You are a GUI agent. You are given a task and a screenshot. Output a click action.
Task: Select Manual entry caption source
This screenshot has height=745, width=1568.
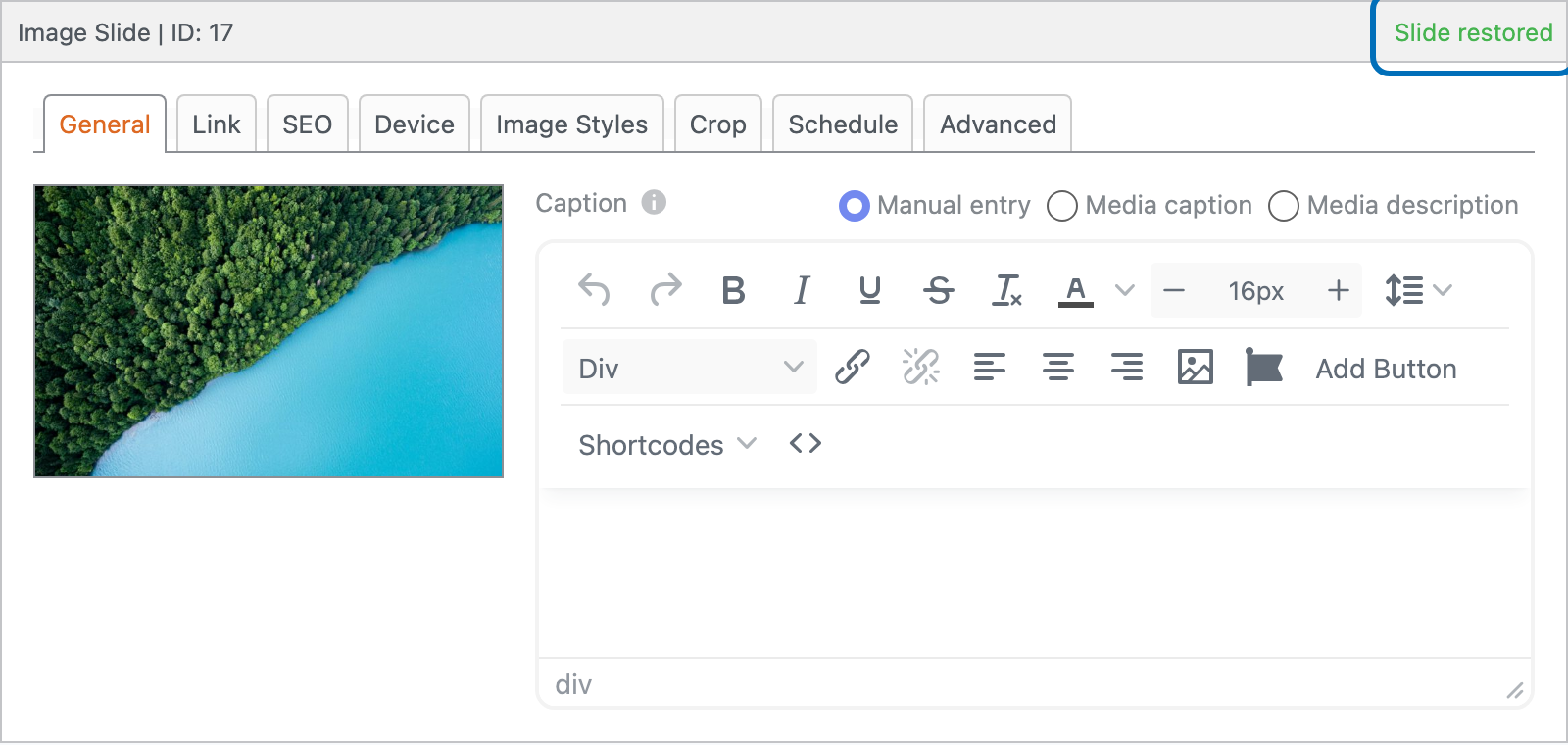click(855, 206)
